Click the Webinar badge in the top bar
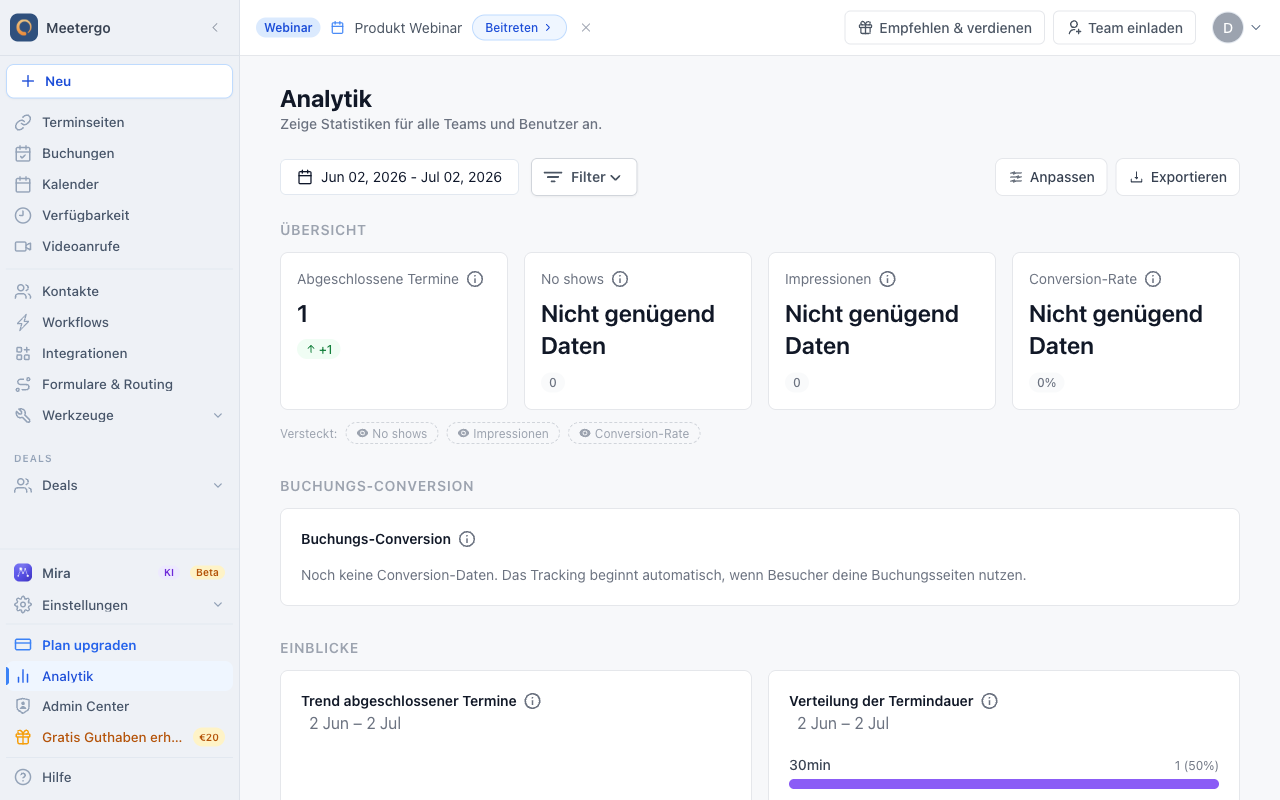This screenshot has height=800, width=1280. coord(288,28)
